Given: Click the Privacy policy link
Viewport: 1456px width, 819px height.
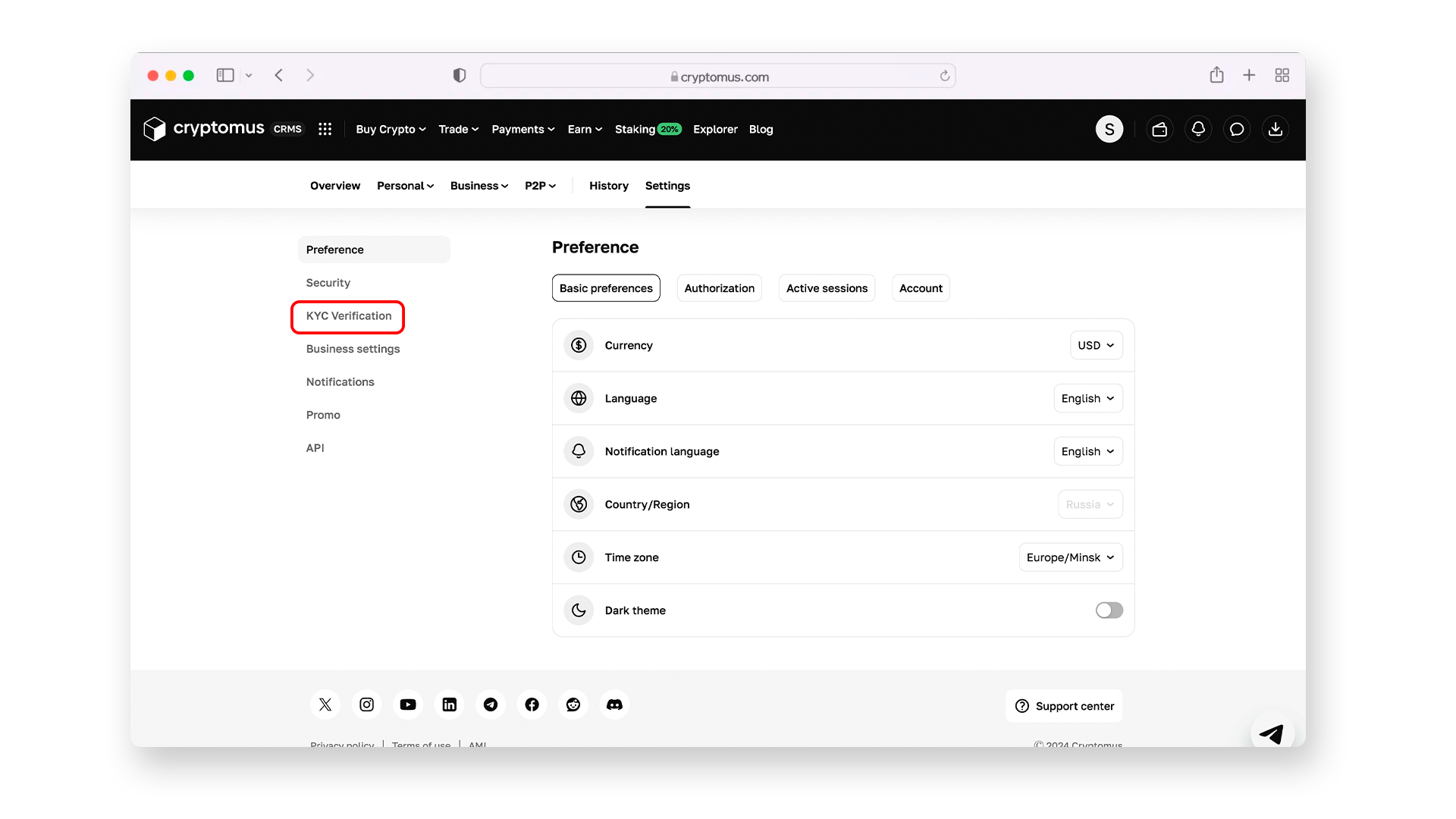Looking at the screenshot, I should point(343,744).
